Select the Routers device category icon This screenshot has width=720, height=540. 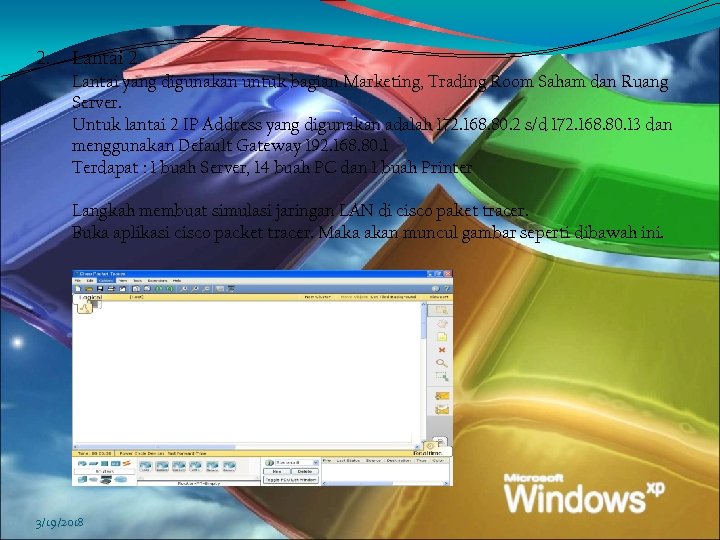82,464
